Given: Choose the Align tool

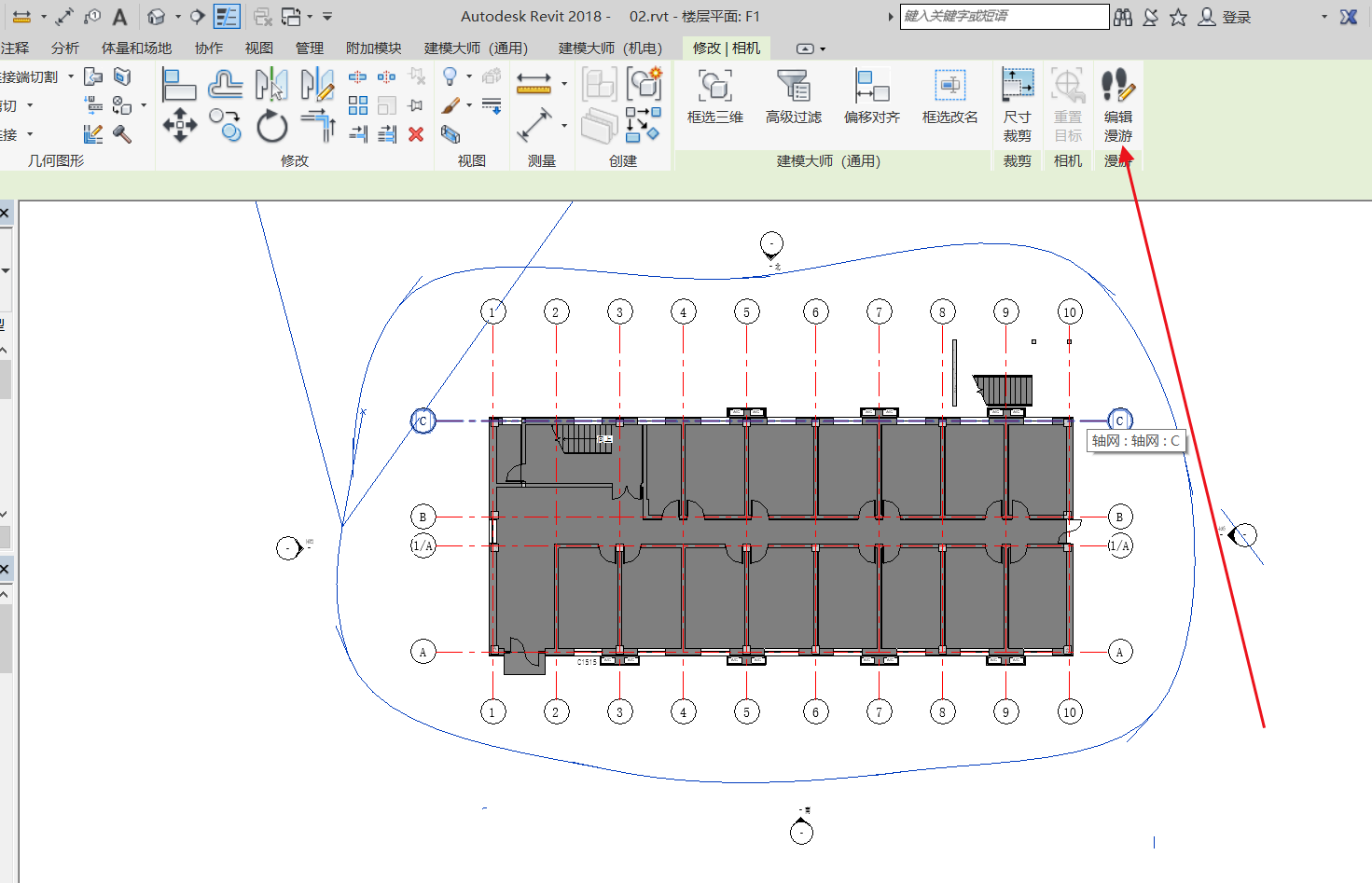Looking at the screenshot, I should tap(178, 85).
